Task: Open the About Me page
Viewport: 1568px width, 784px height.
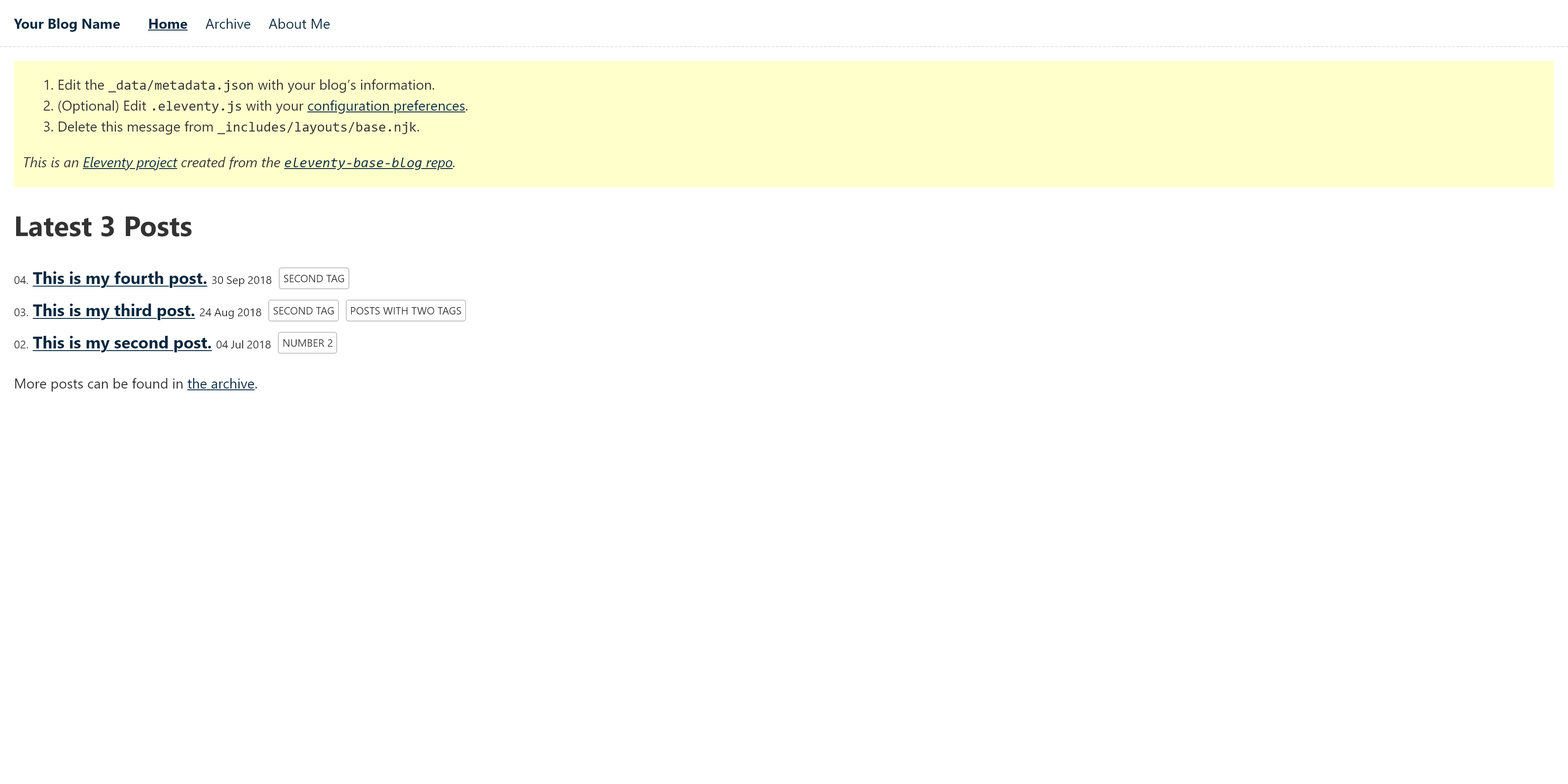Action: click(299, 24)
